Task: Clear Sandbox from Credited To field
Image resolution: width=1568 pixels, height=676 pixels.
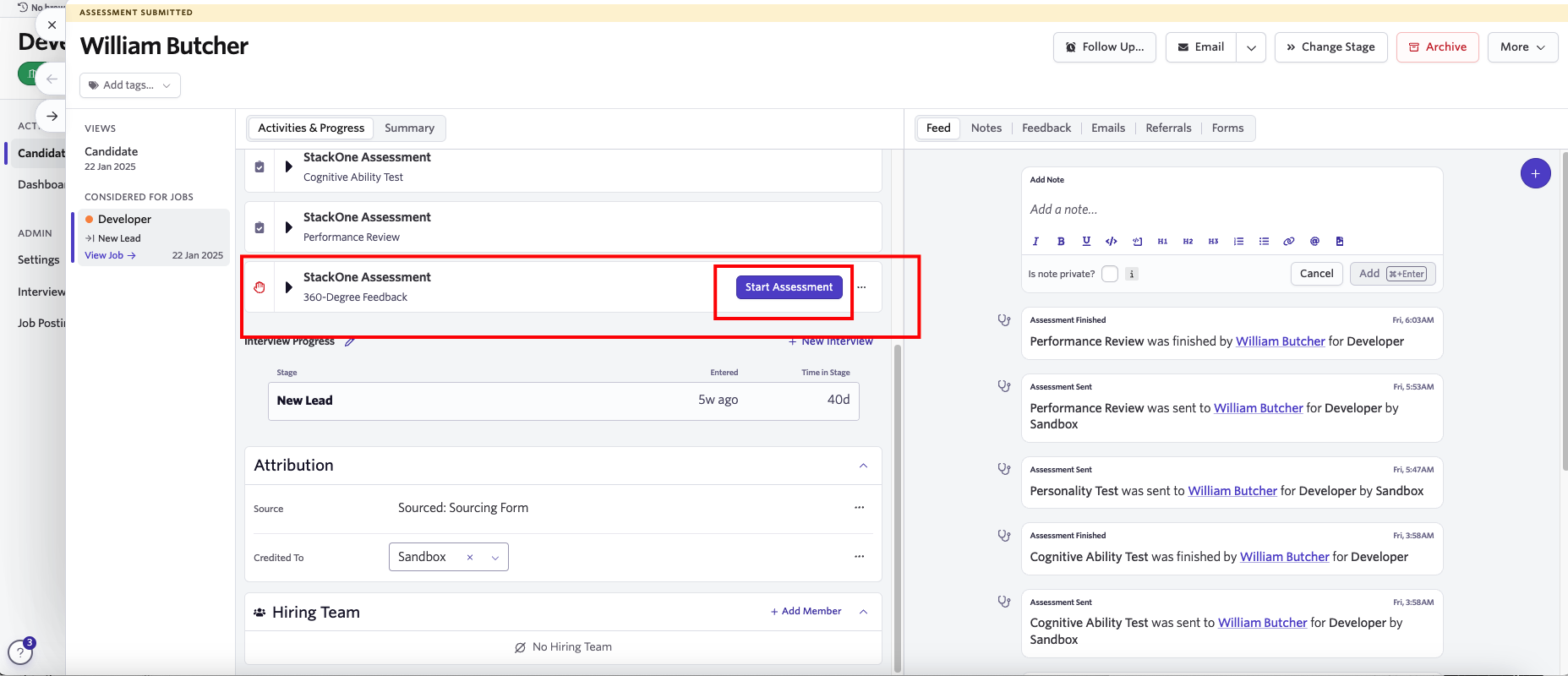Action: click(470, 558)
